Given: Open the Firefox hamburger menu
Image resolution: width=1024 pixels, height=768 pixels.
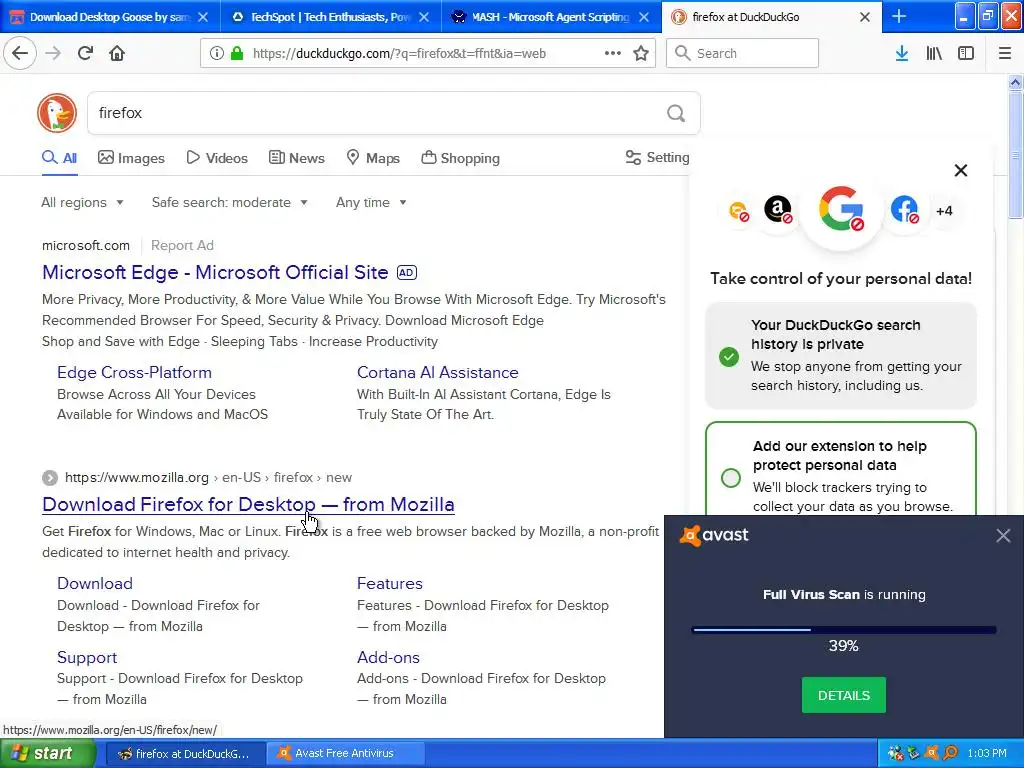Looking at the screenshot, I should coord(1004,53).
